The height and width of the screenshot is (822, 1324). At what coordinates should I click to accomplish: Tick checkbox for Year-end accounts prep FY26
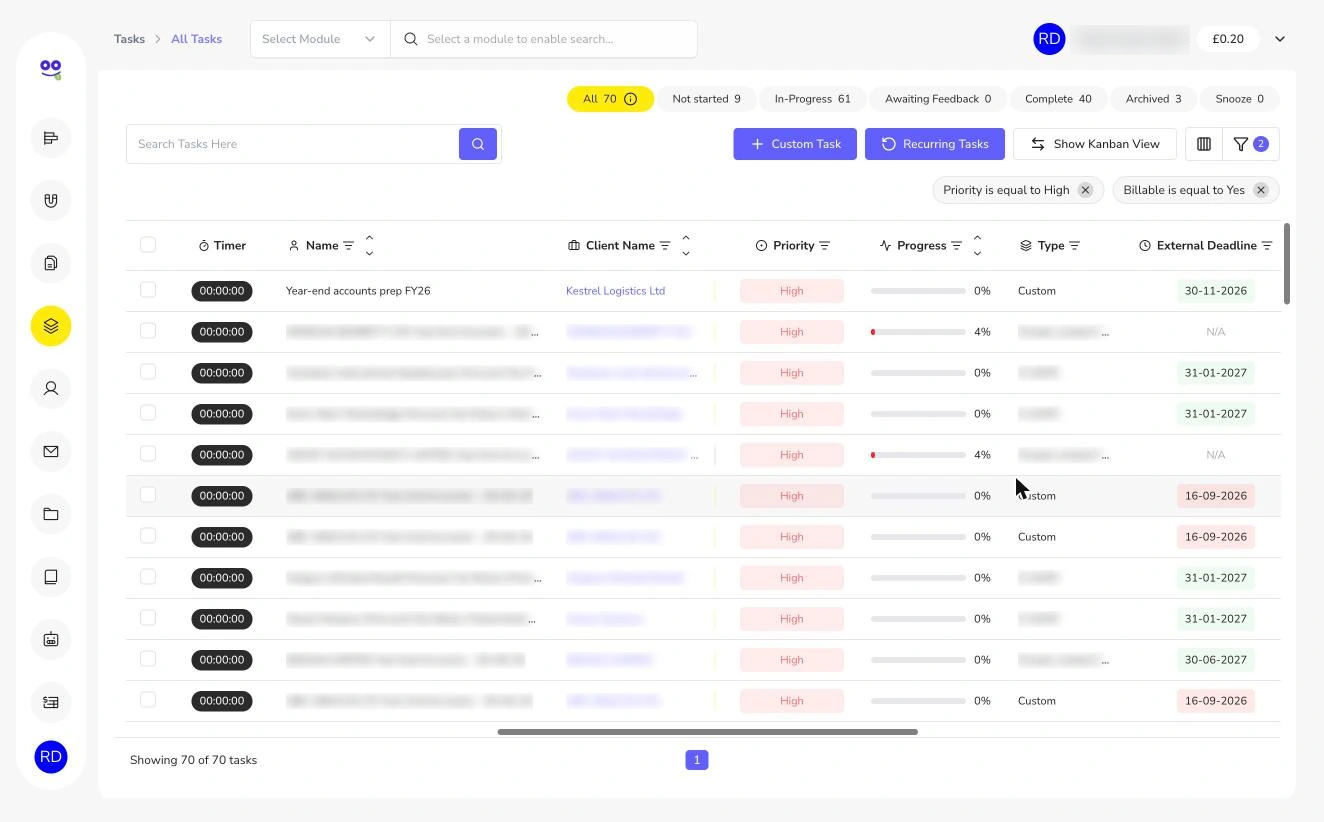click(x=148, y=290)
